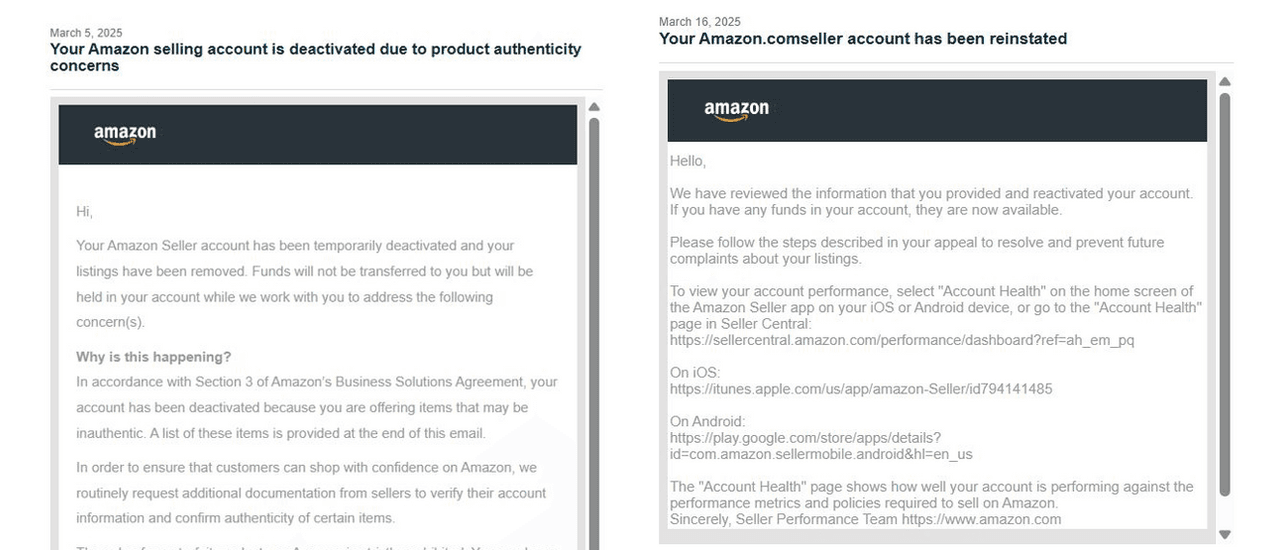1274x550 pixels.
Task: Click the right email scrollbar thumb
Action: coord(1225,290)
